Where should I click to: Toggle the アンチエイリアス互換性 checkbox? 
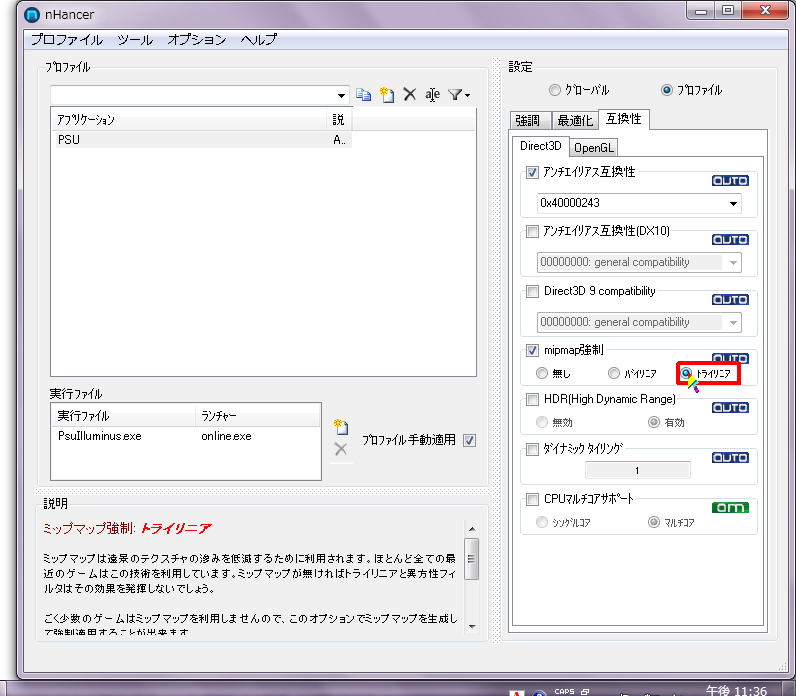(x=532, y=173)
